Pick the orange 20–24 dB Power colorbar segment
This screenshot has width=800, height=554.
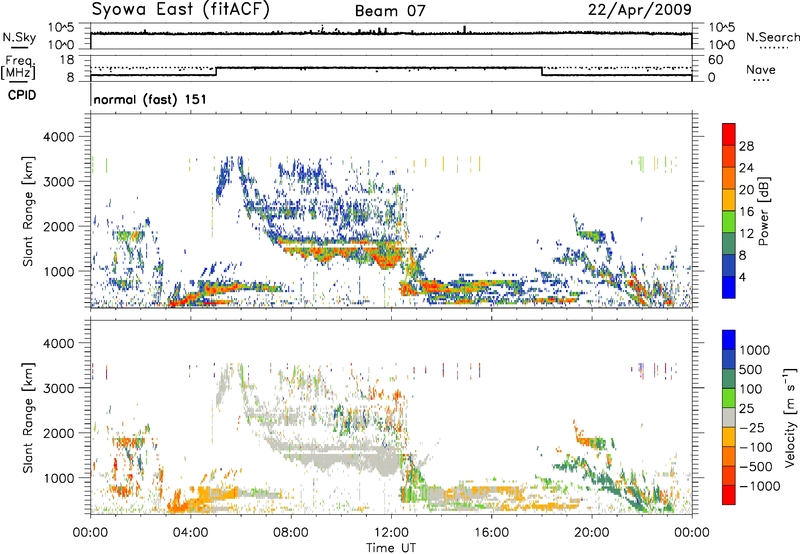pyautogui.click(x=729, y=179)
